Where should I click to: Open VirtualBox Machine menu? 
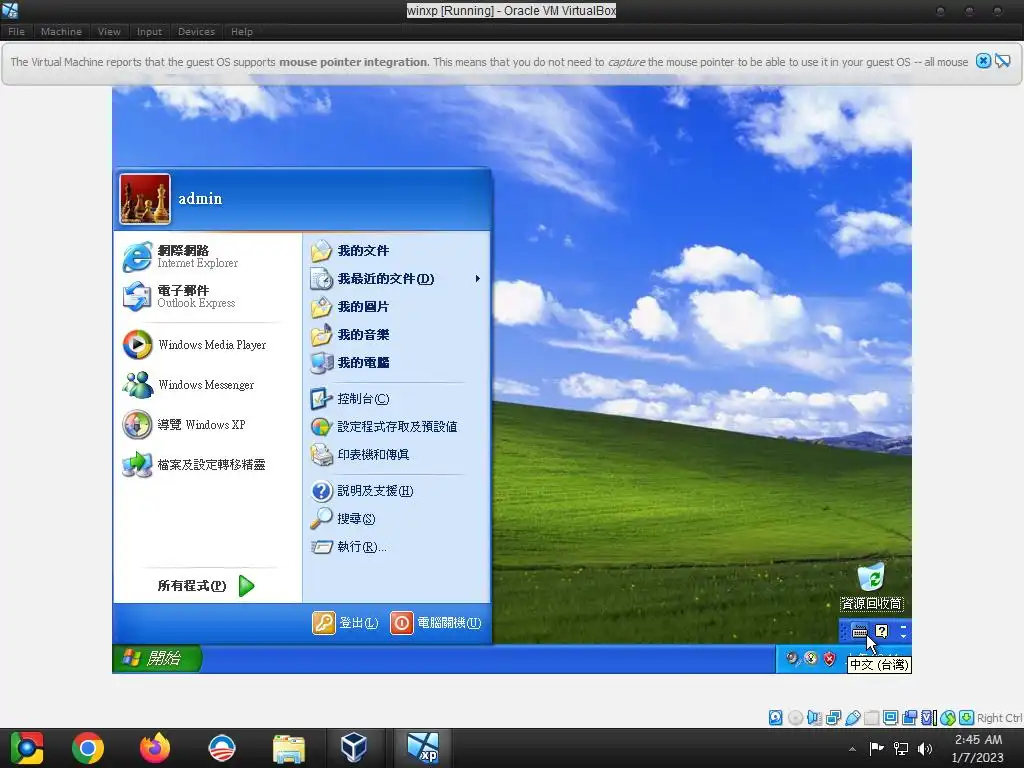click(61, 31)
